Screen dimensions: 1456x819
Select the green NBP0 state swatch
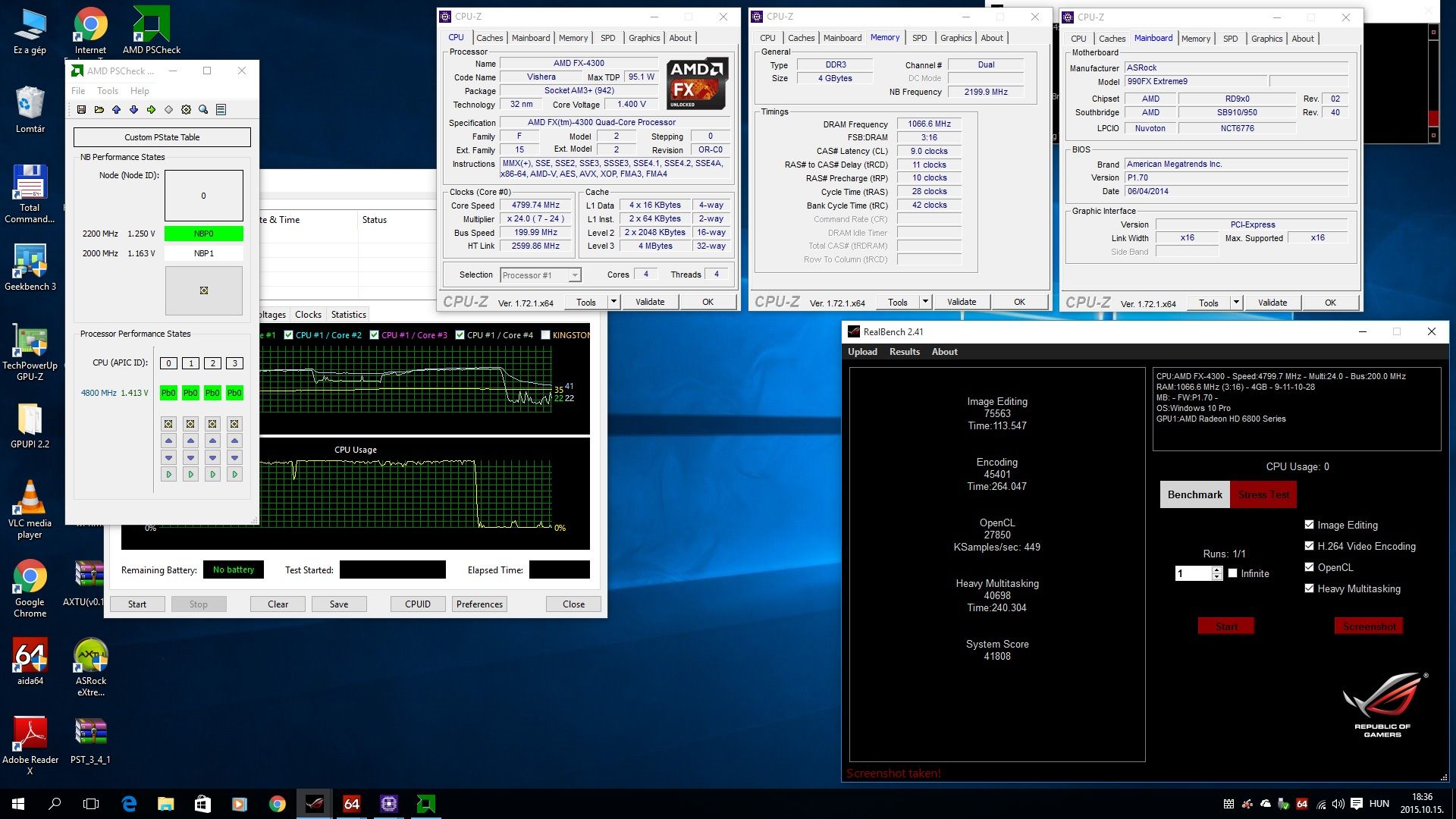[204, 234]
